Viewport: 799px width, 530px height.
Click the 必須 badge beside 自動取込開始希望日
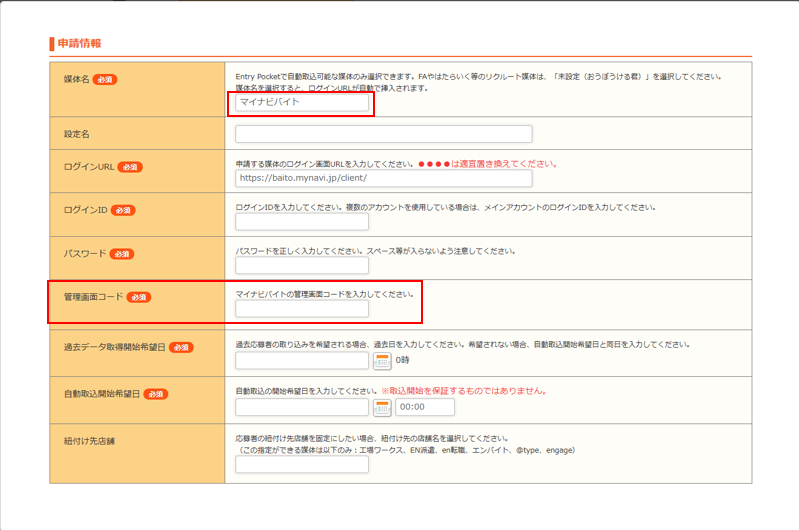tap(154, 394)
